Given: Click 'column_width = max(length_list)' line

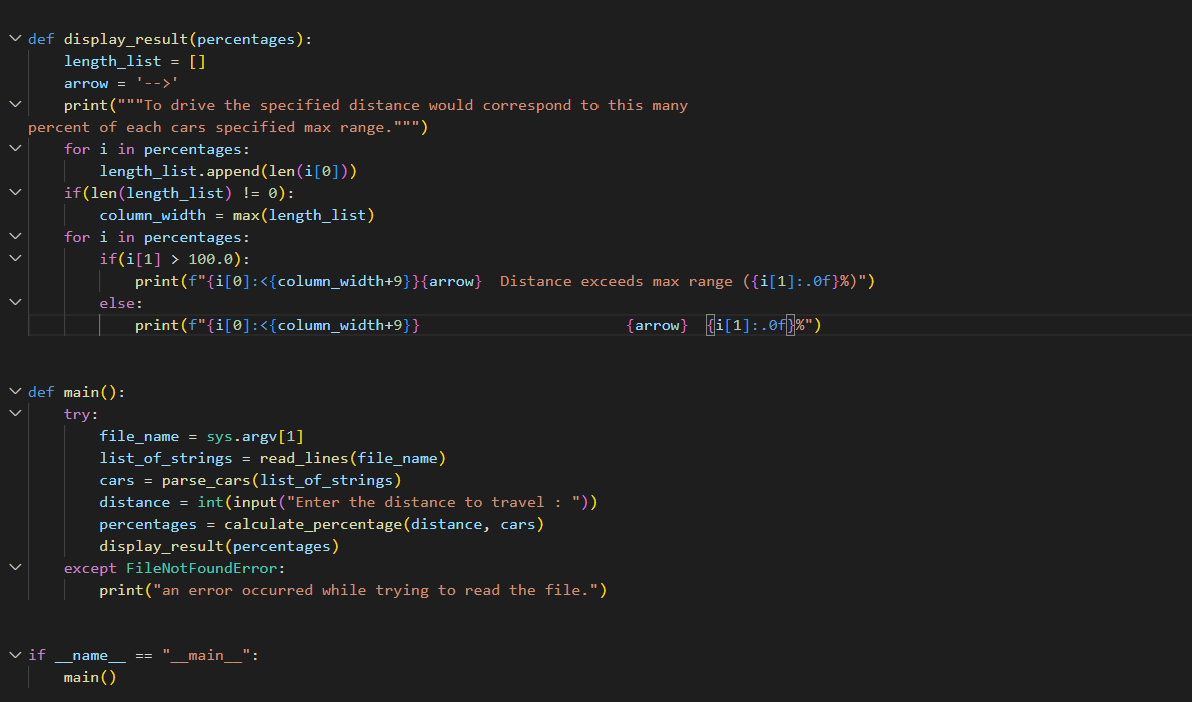Looking at the screenshot, I should [237, 215].
